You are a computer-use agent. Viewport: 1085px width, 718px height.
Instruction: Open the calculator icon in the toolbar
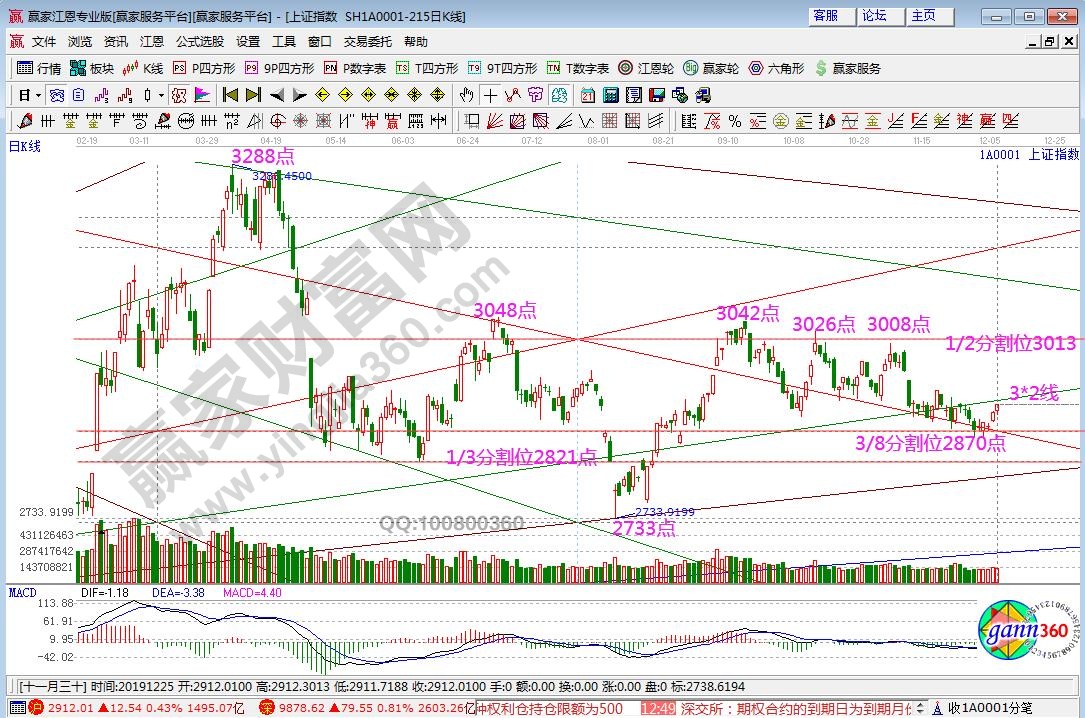click(x=609, y=95)
